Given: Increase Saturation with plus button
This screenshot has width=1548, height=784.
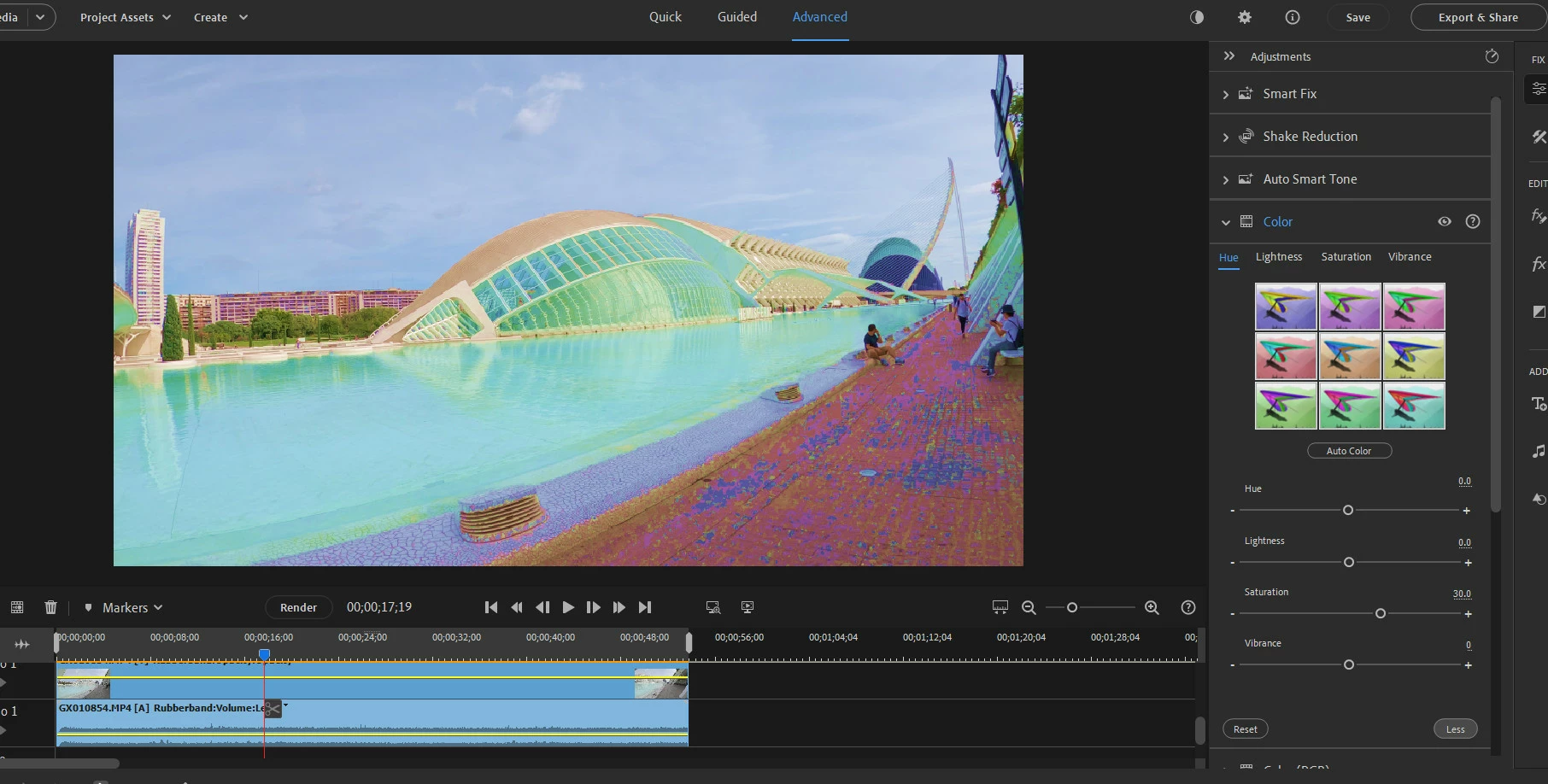Looking at the screenshot, I should [1468, 614].
